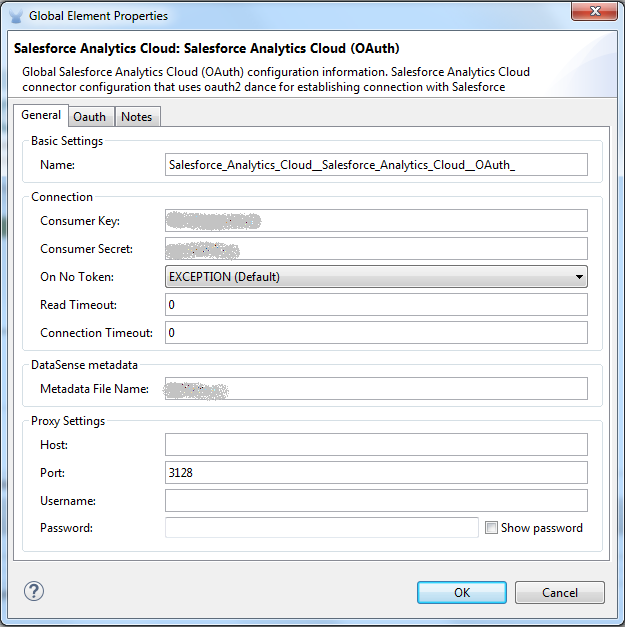
Task: Click the On No Token label
Action: tap(77, 277)
